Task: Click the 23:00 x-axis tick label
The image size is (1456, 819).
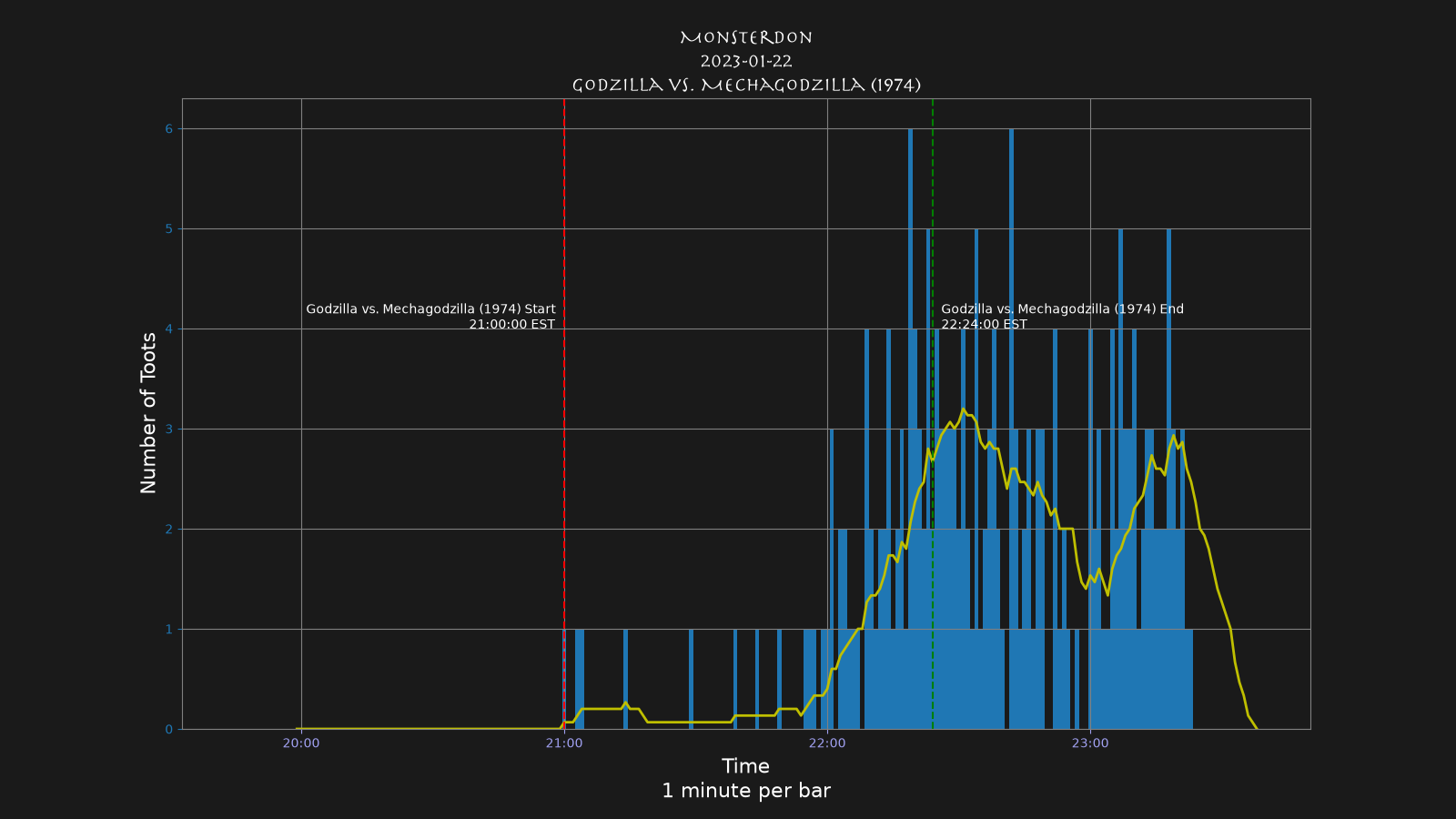Action: [x=1090, y=743]
